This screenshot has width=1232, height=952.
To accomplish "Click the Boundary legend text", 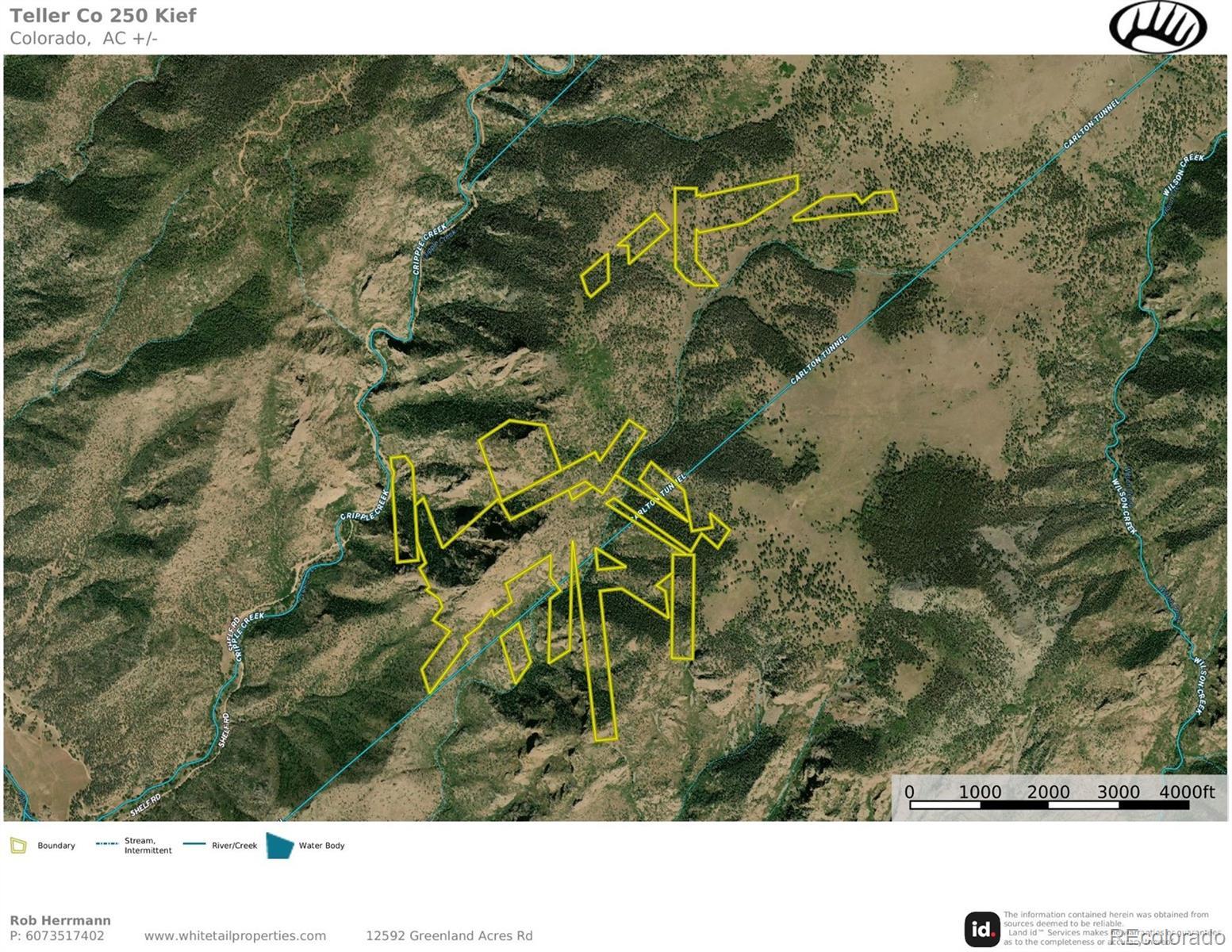I will 56,846.
